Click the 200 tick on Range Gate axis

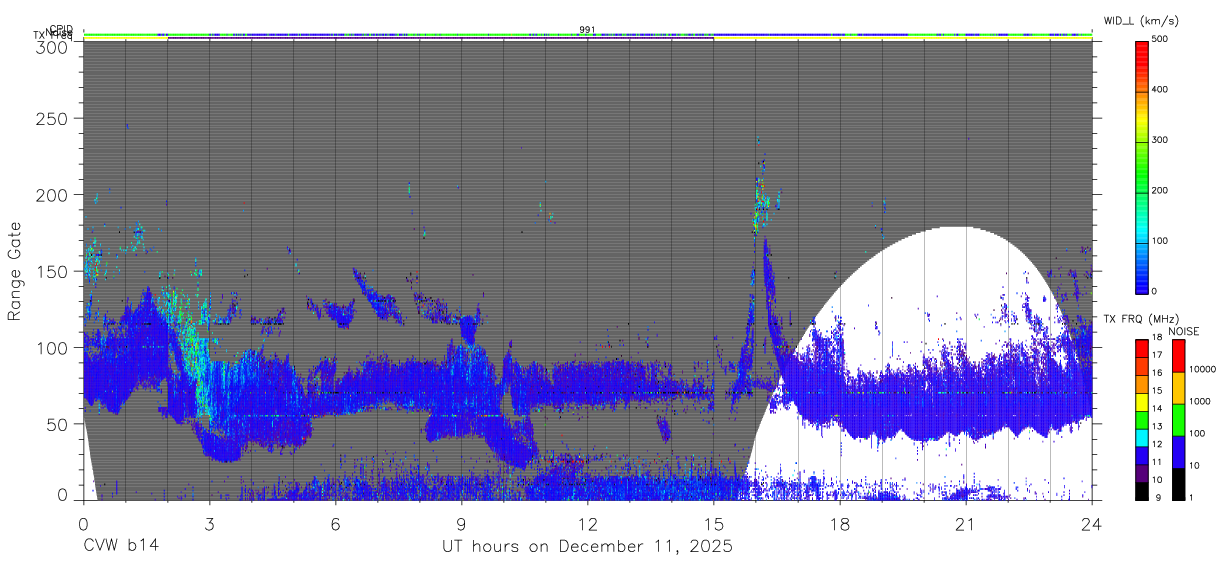coord(53,195)
